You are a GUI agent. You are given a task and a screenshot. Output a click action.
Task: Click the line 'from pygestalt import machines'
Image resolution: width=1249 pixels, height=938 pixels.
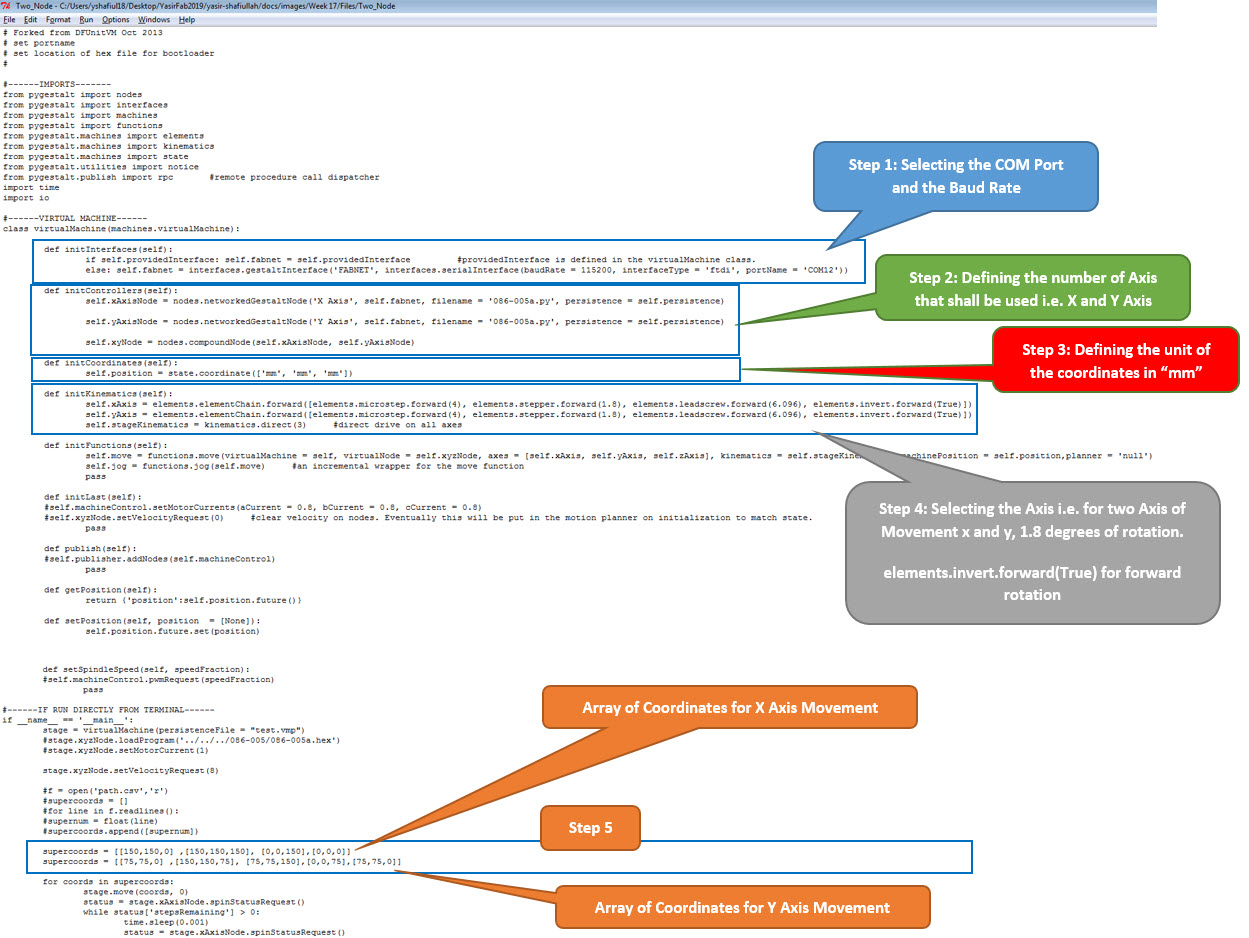(x=80, y=115)
